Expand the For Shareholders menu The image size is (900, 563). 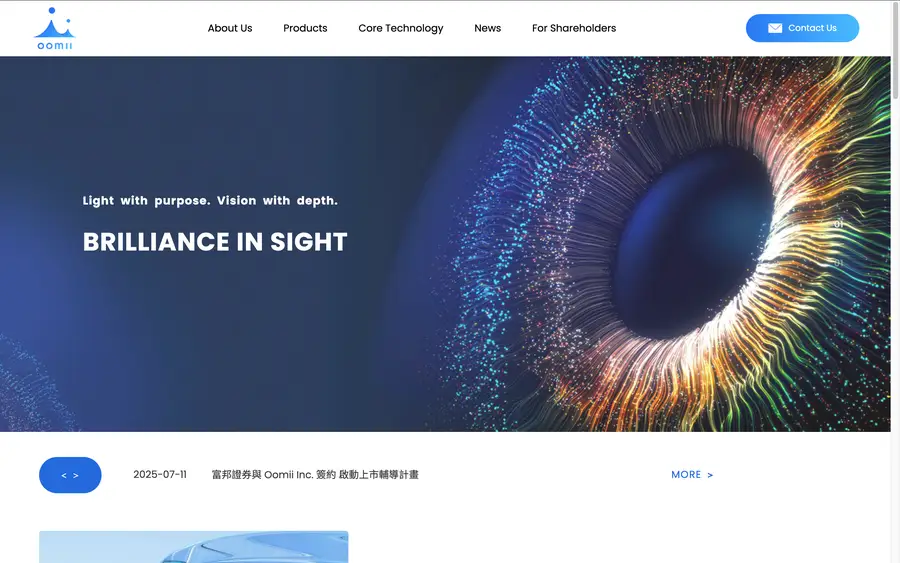point(573,28)
